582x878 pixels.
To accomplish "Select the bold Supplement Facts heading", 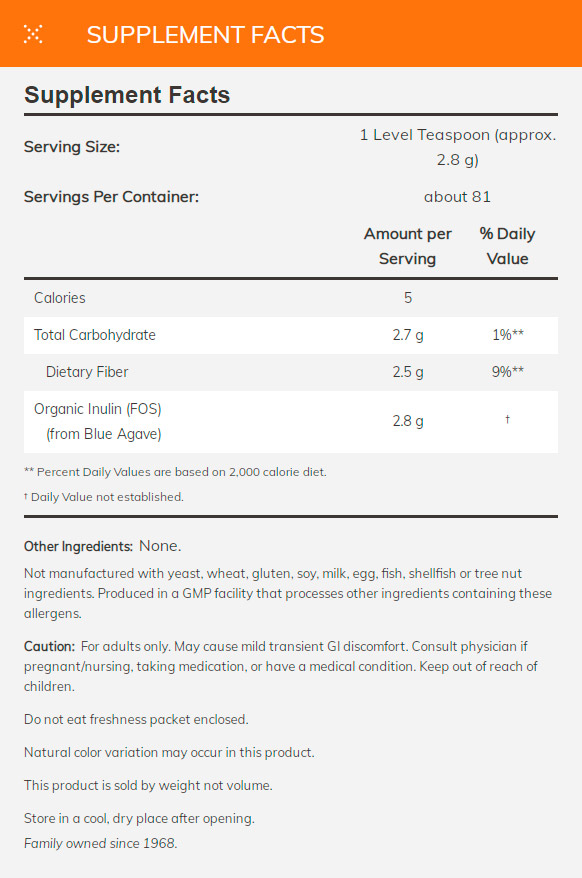I will (127, 95).
